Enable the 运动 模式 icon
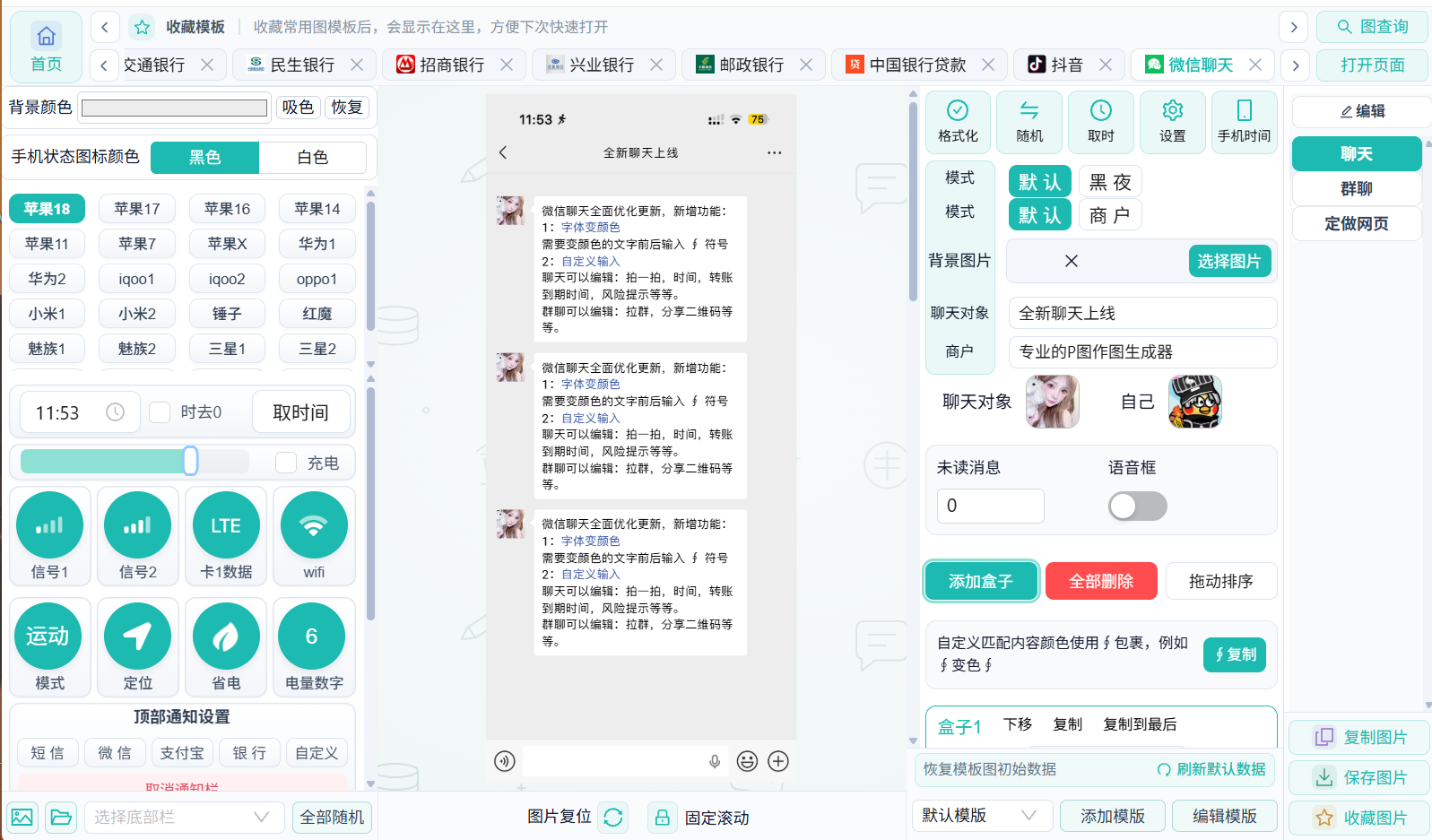The height and width of the screenshot is (840, 1432). (x=48, y=636)
